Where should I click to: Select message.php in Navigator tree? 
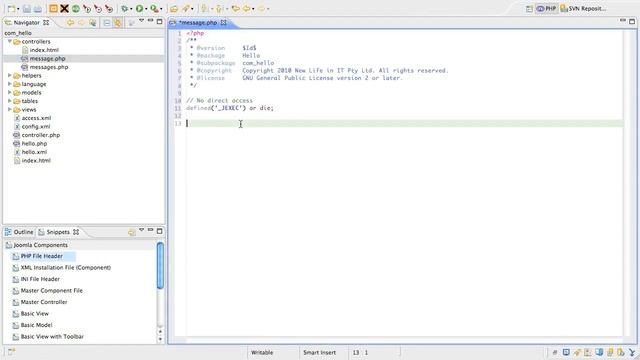click(47, 58)
